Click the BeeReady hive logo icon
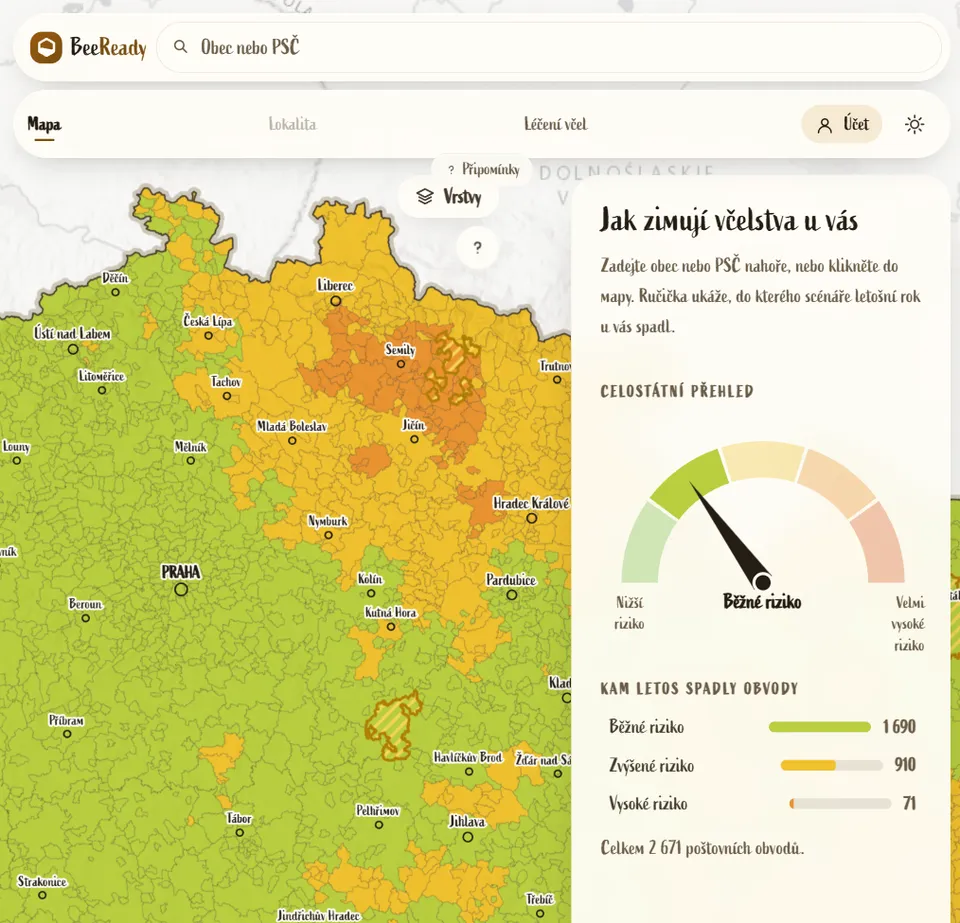 pos(46,47)
